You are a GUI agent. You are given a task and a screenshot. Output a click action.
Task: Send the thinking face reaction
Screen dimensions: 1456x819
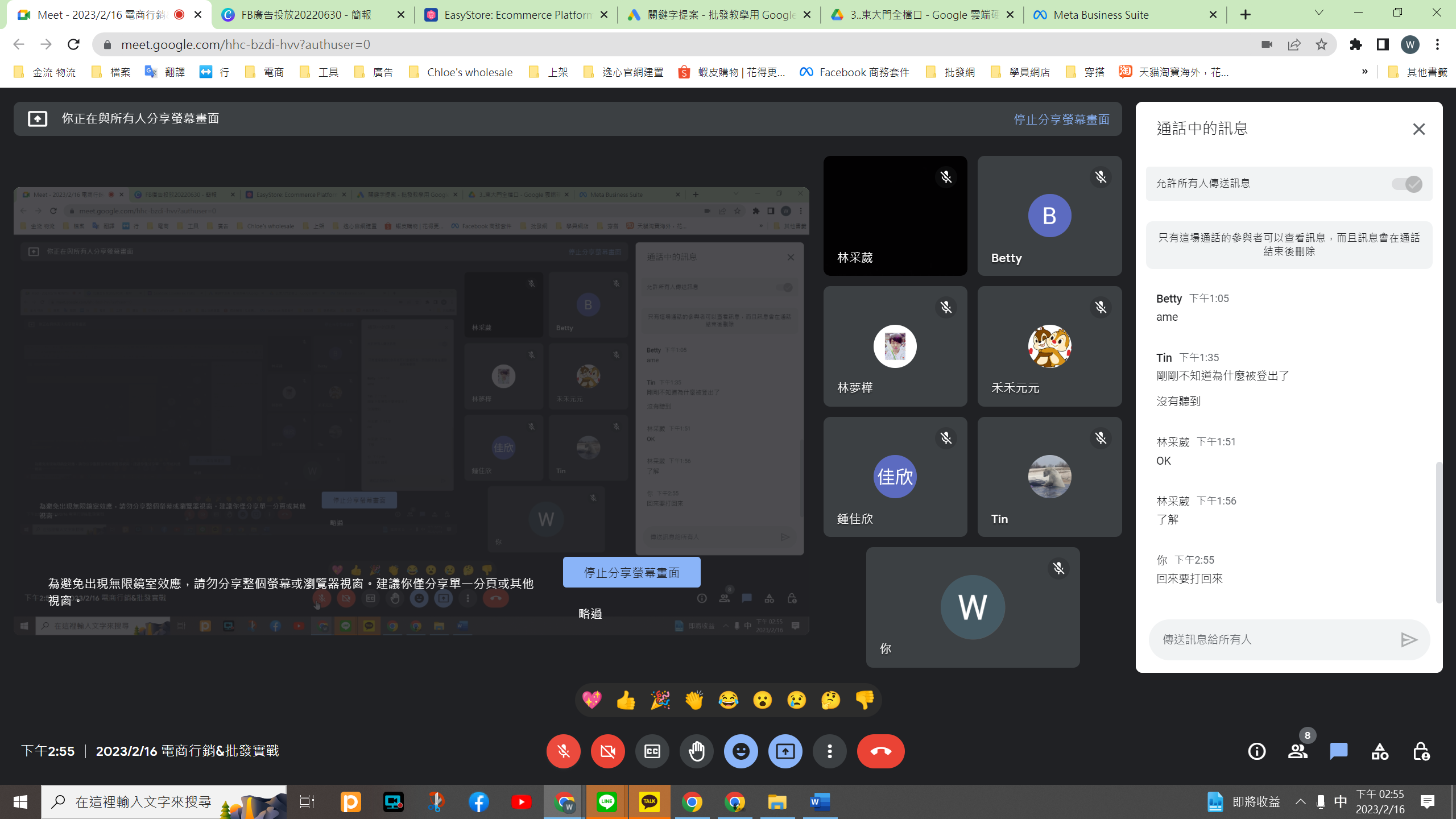tap(830, 700)
